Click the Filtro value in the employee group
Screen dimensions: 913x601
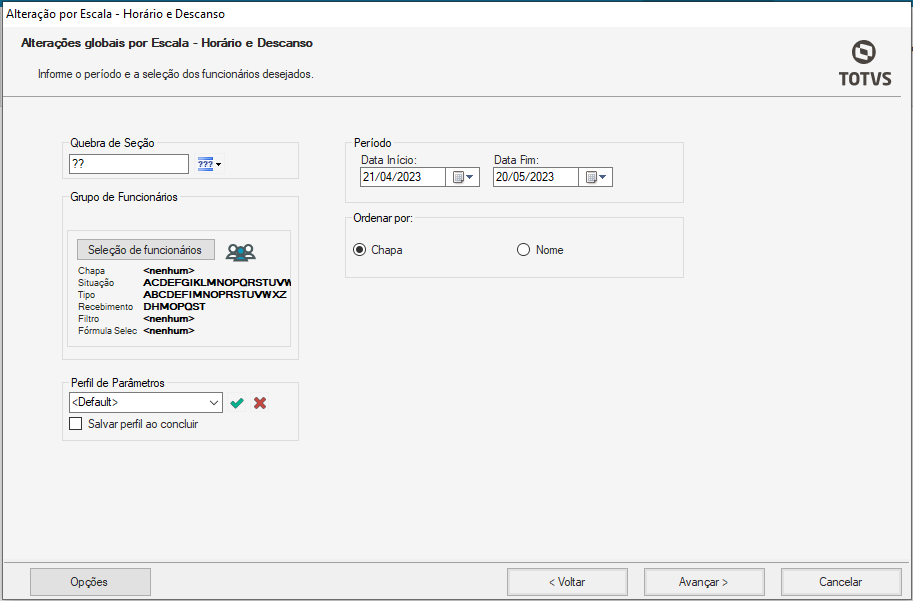tap(168, 319)
